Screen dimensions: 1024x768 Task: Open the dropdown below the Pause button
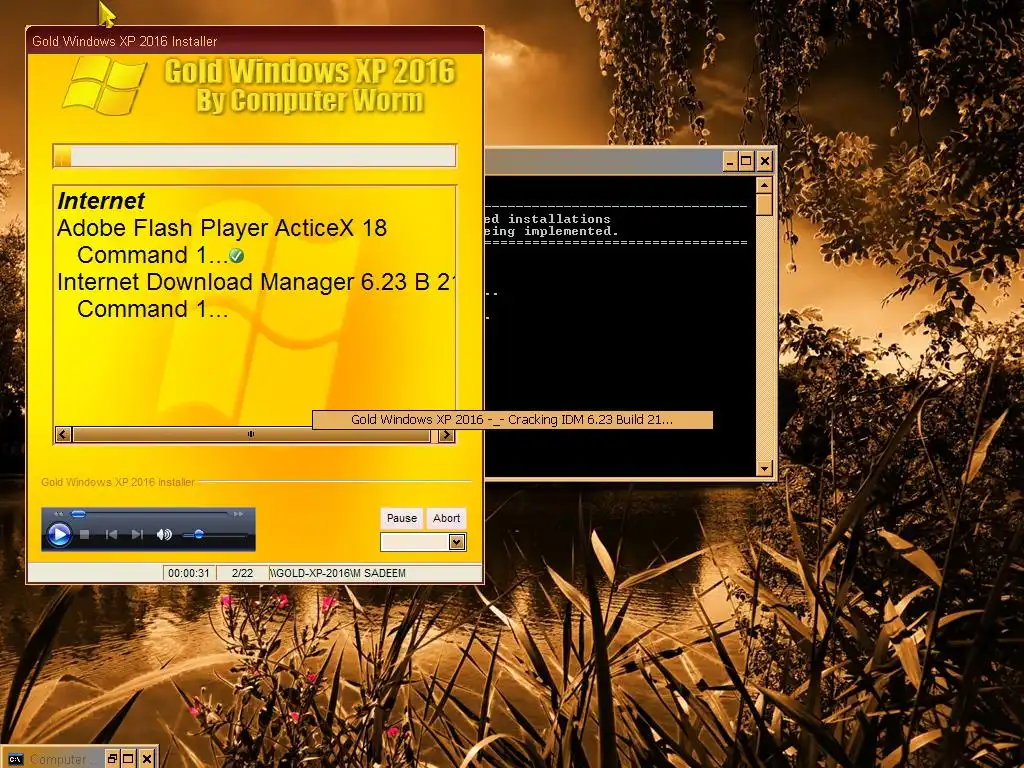pyautogui.click(x=457, y=541)
